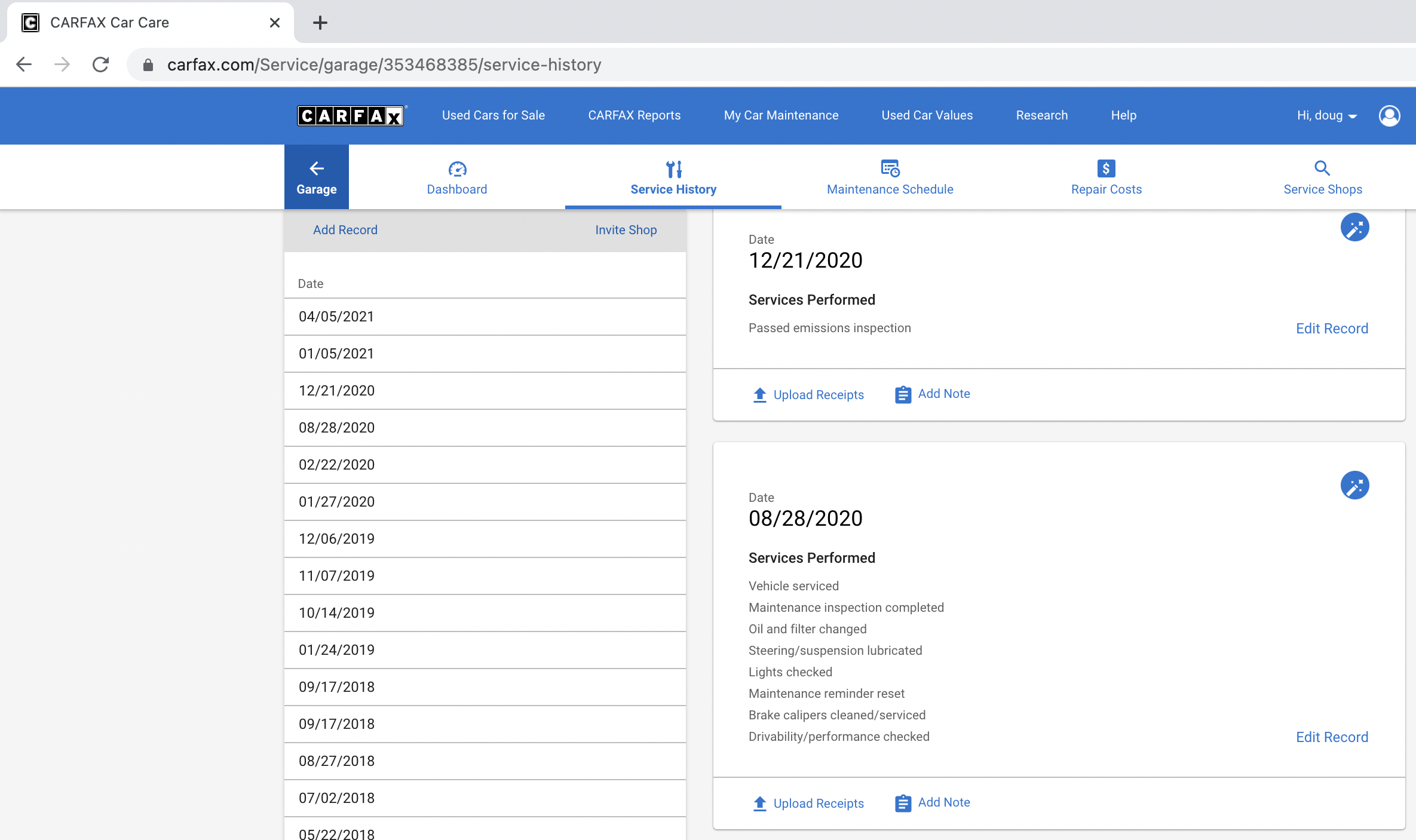Open Used Car Values menu
This screenshot has height=840, width=1416.
coord(927,115)
